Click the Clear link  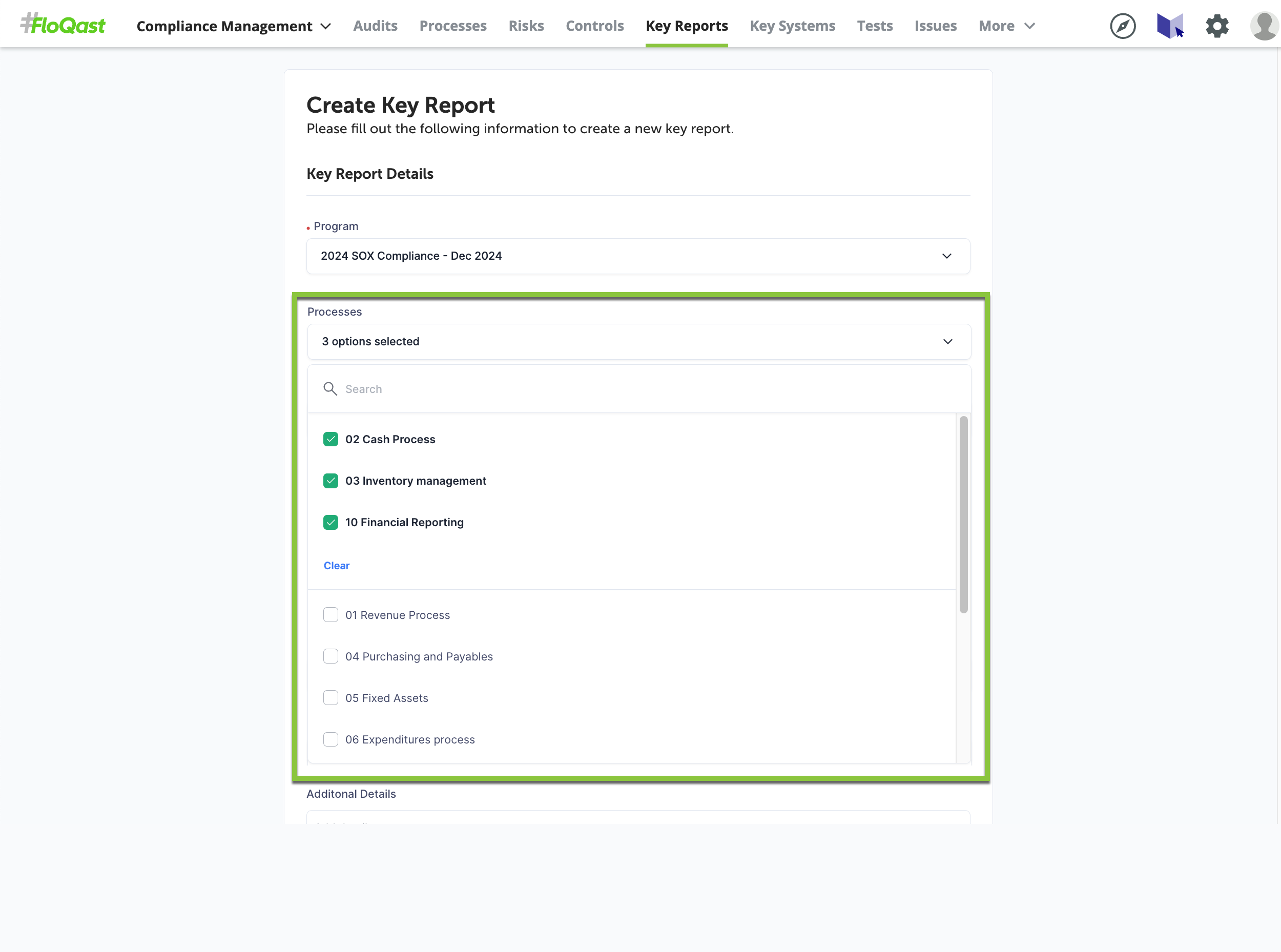pos(337,565)
